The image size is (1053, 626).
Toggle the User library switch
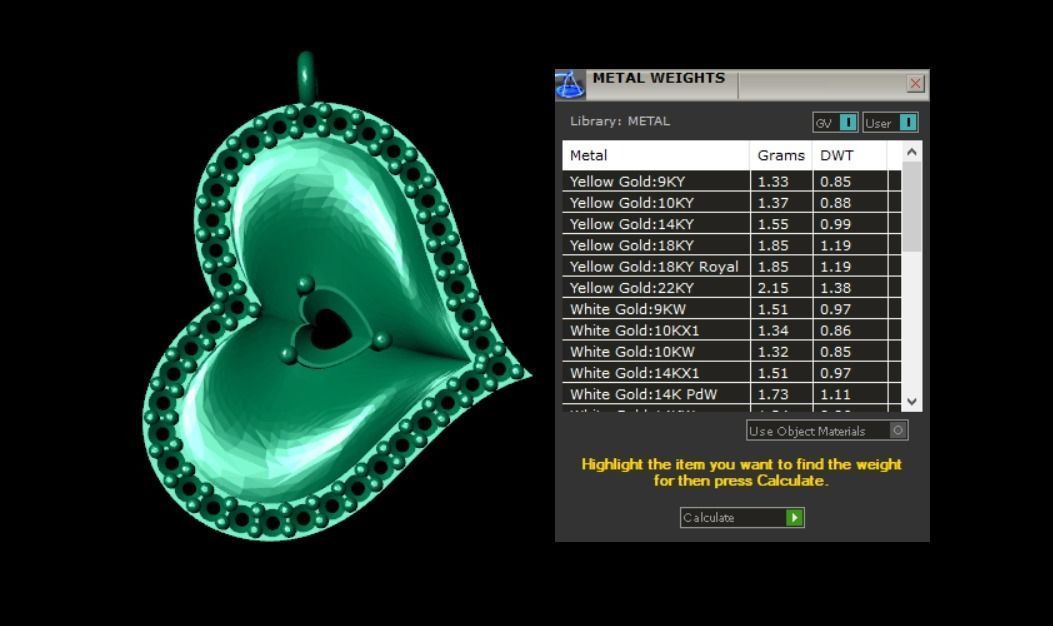(x=890, y=123)
